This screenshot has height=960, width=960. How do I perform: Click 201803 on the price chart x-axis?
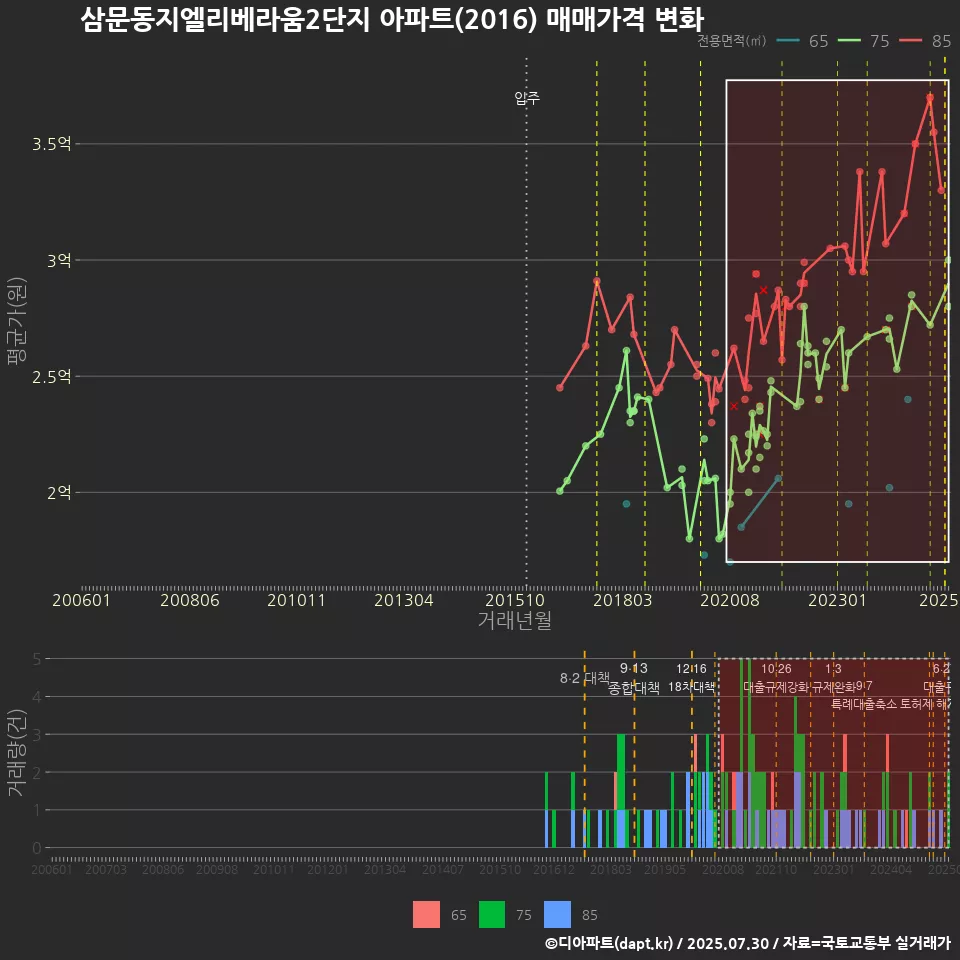[x=623, y=600]
